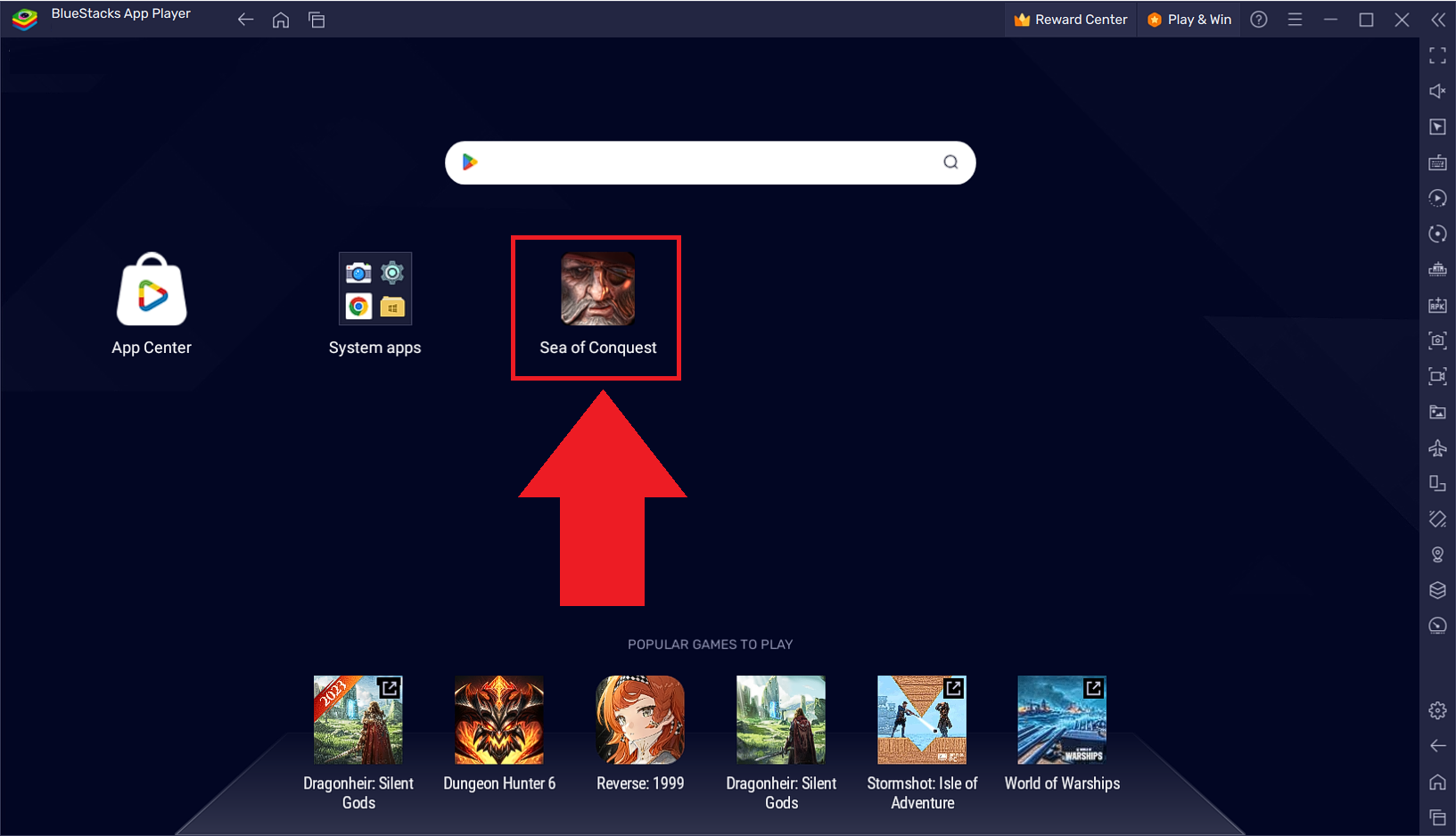The width and height of the screenshot is (1456, 836).
Task: Open BlueStacks settings gear icon
Action: (x=1437, y=710)
